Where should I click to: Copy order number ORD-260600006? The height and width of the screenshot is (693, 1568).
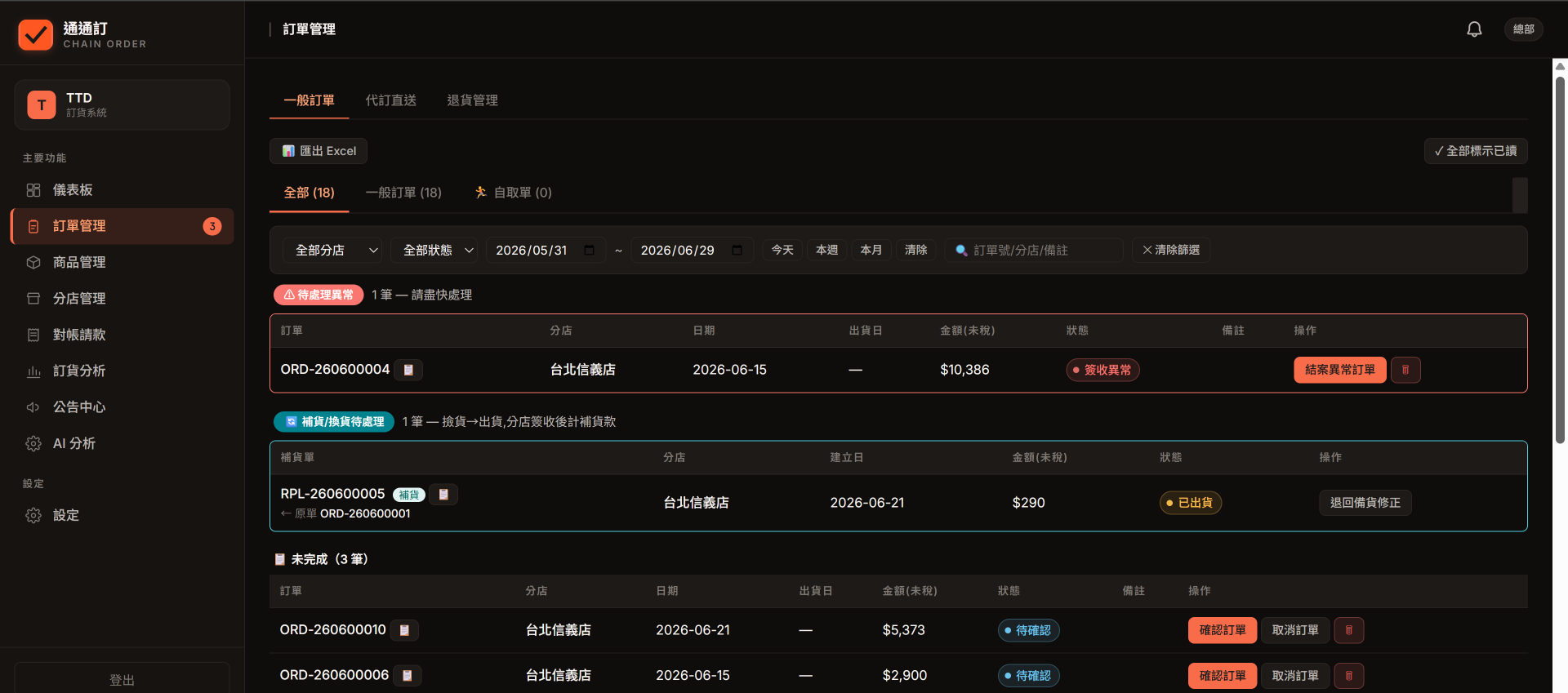[x=407, y=676]
